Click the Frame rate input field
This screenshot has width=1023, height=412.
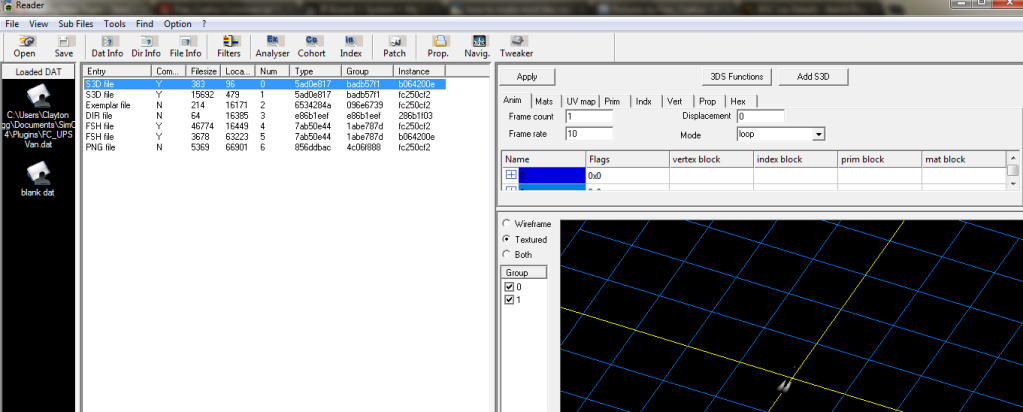[589, 134]
